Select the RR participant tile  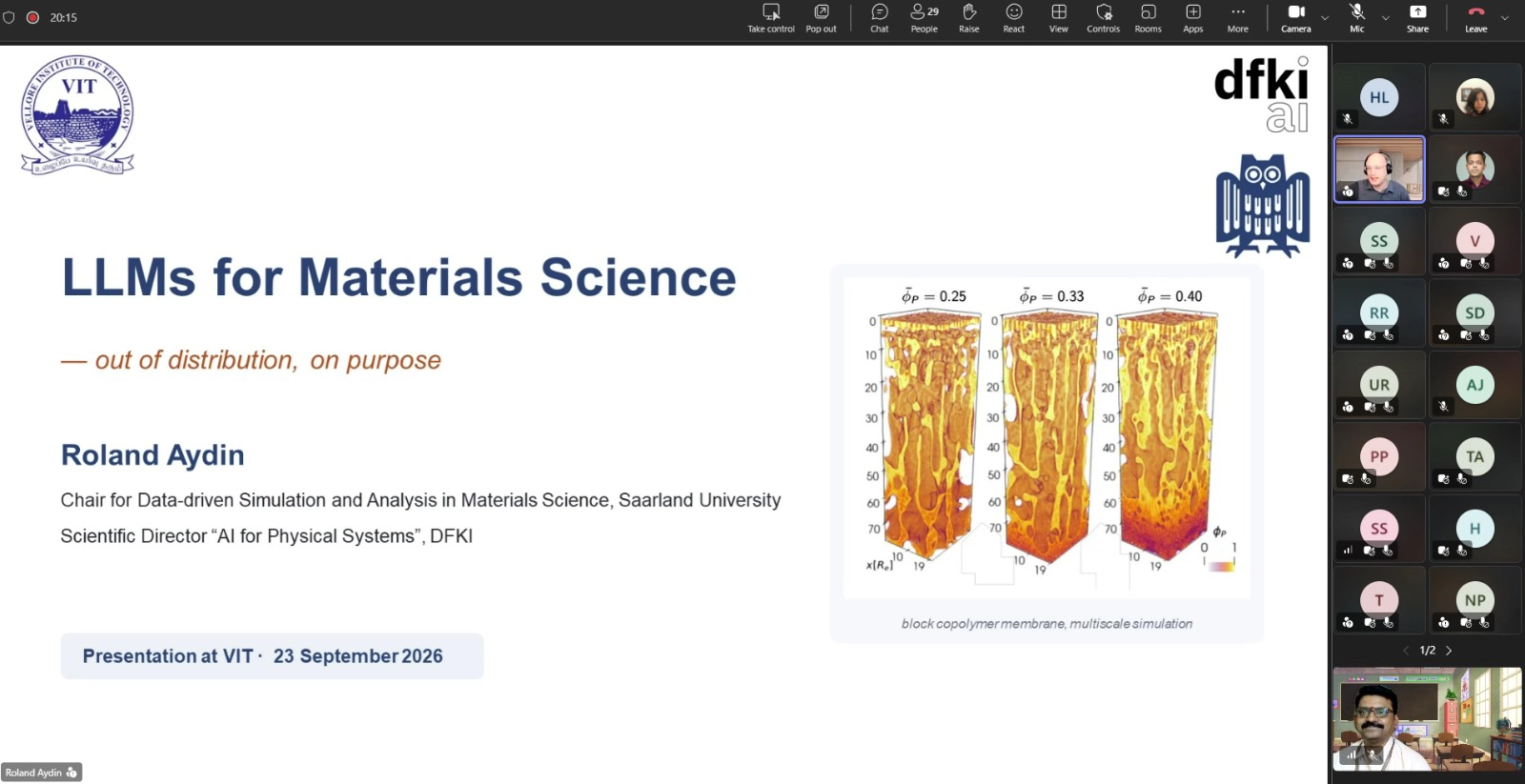click(x=1379, y=312)
